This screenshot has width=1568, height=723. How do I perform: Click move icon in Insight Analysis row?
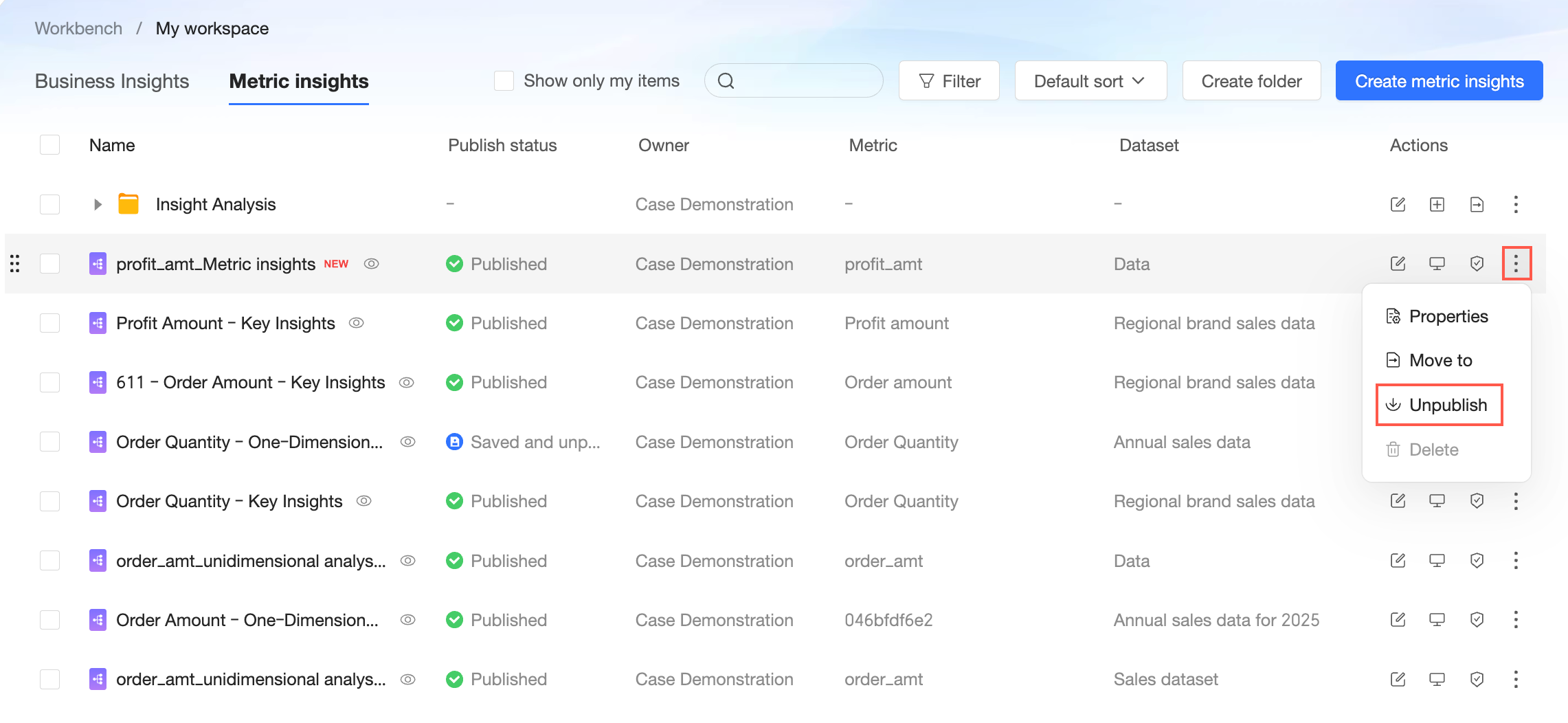point(1477,204)
